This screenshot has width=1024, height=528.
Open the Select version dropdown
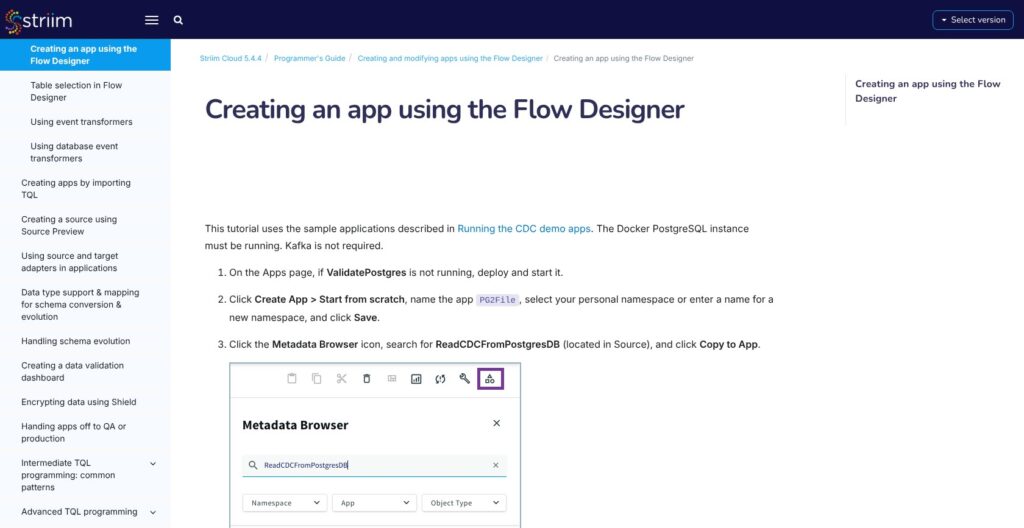[x=972, y=20]
